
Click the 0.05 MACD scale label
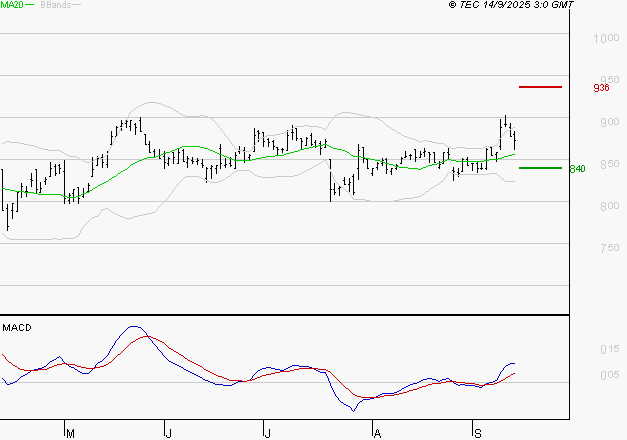[x=610, y=375]
